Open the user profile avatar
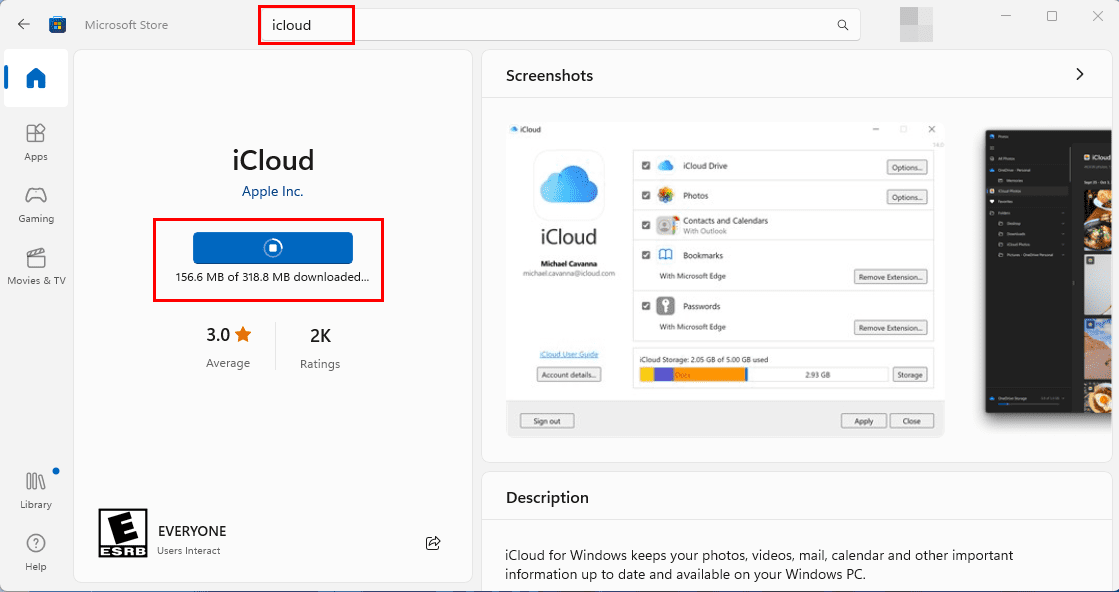The image size is (1119, 592). click(916, 24)
